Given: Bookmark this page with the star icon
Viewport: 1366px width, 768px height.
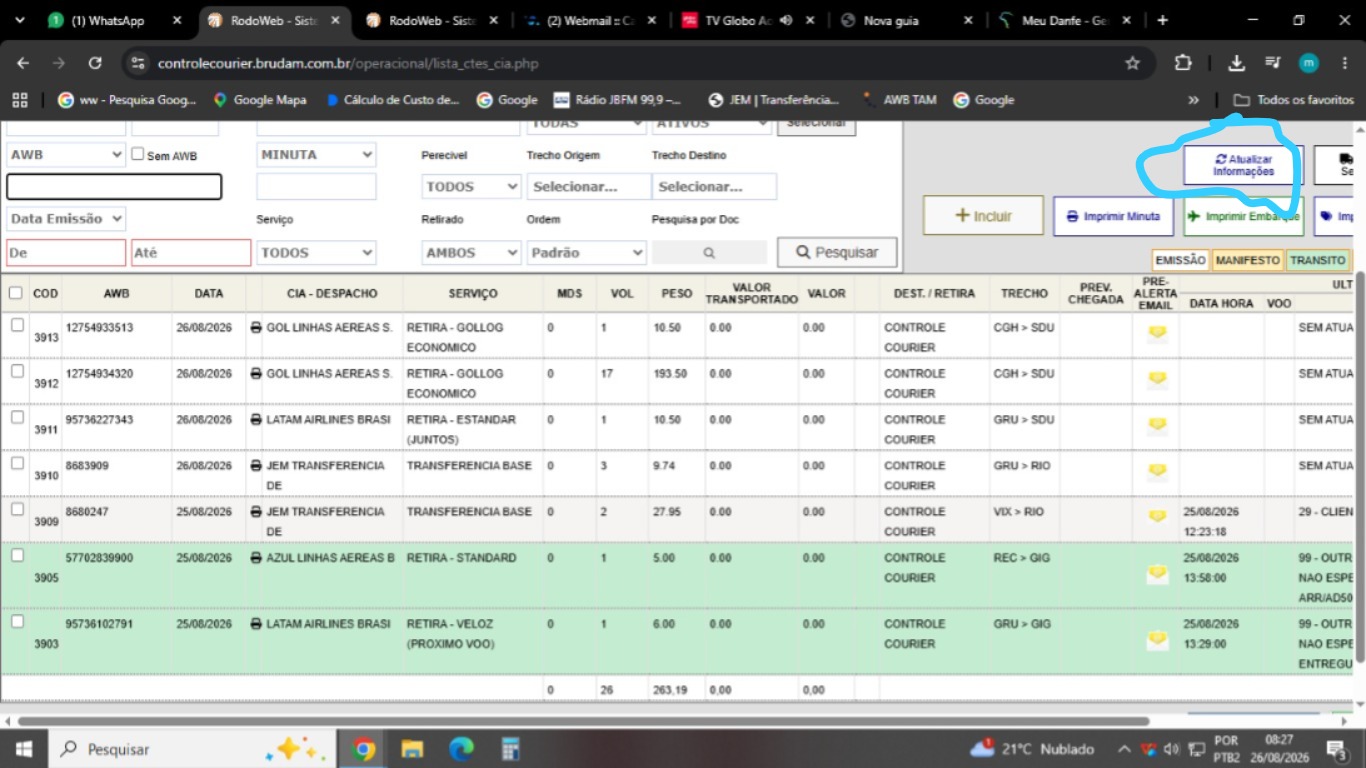Looking at the screenshot, I should tap(1132, 63).
